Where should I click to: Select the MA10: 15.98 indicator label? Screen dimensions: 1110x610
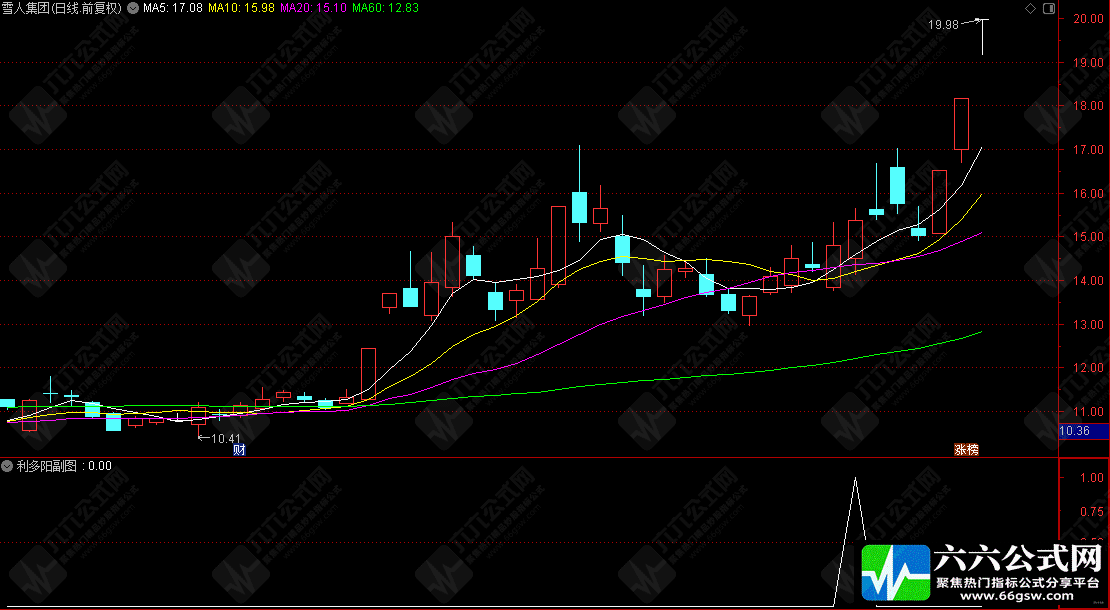[x=241, y=8]
